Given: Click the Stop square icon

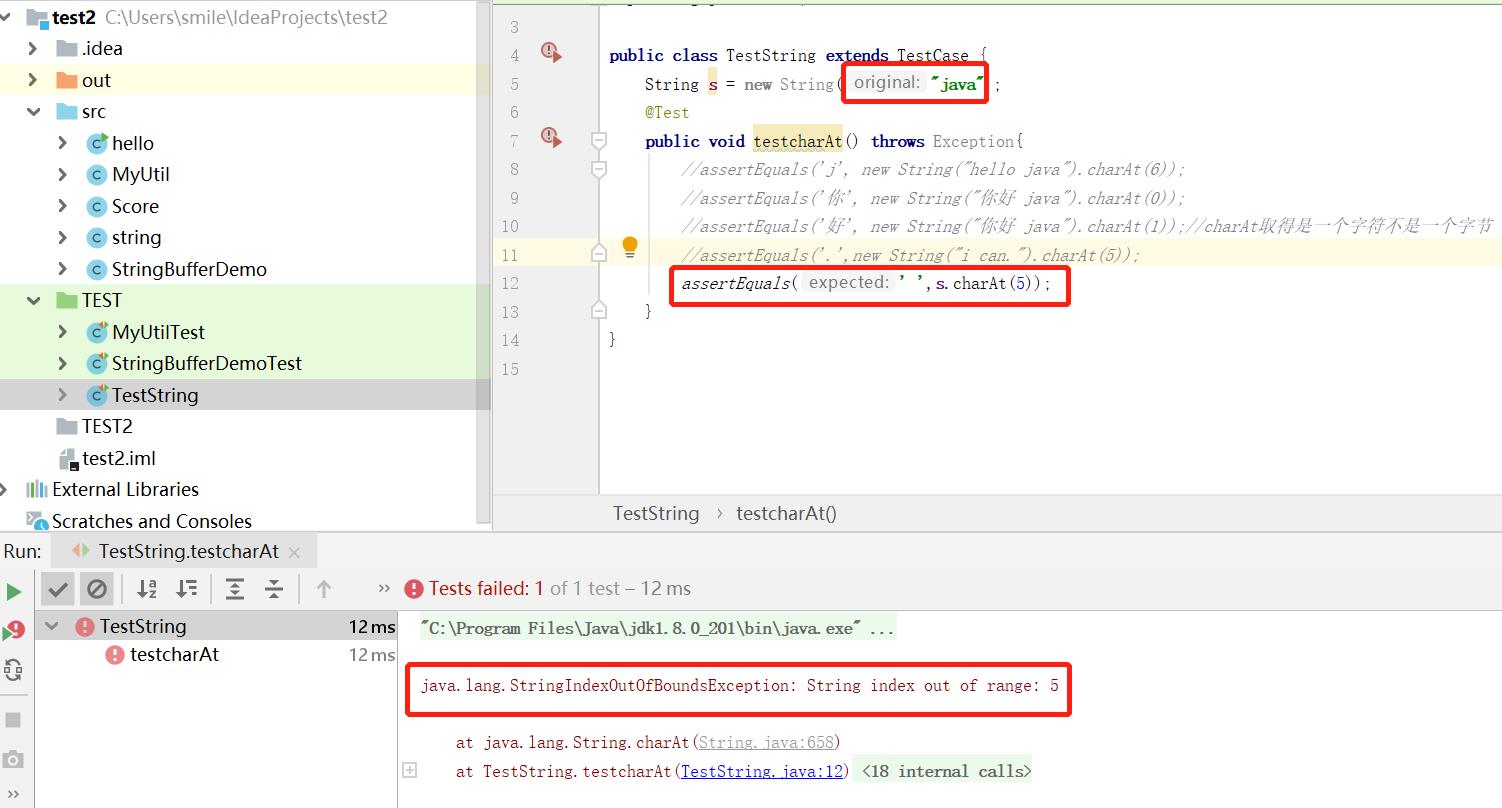Looking at the screenshot, I should point(13,720).
